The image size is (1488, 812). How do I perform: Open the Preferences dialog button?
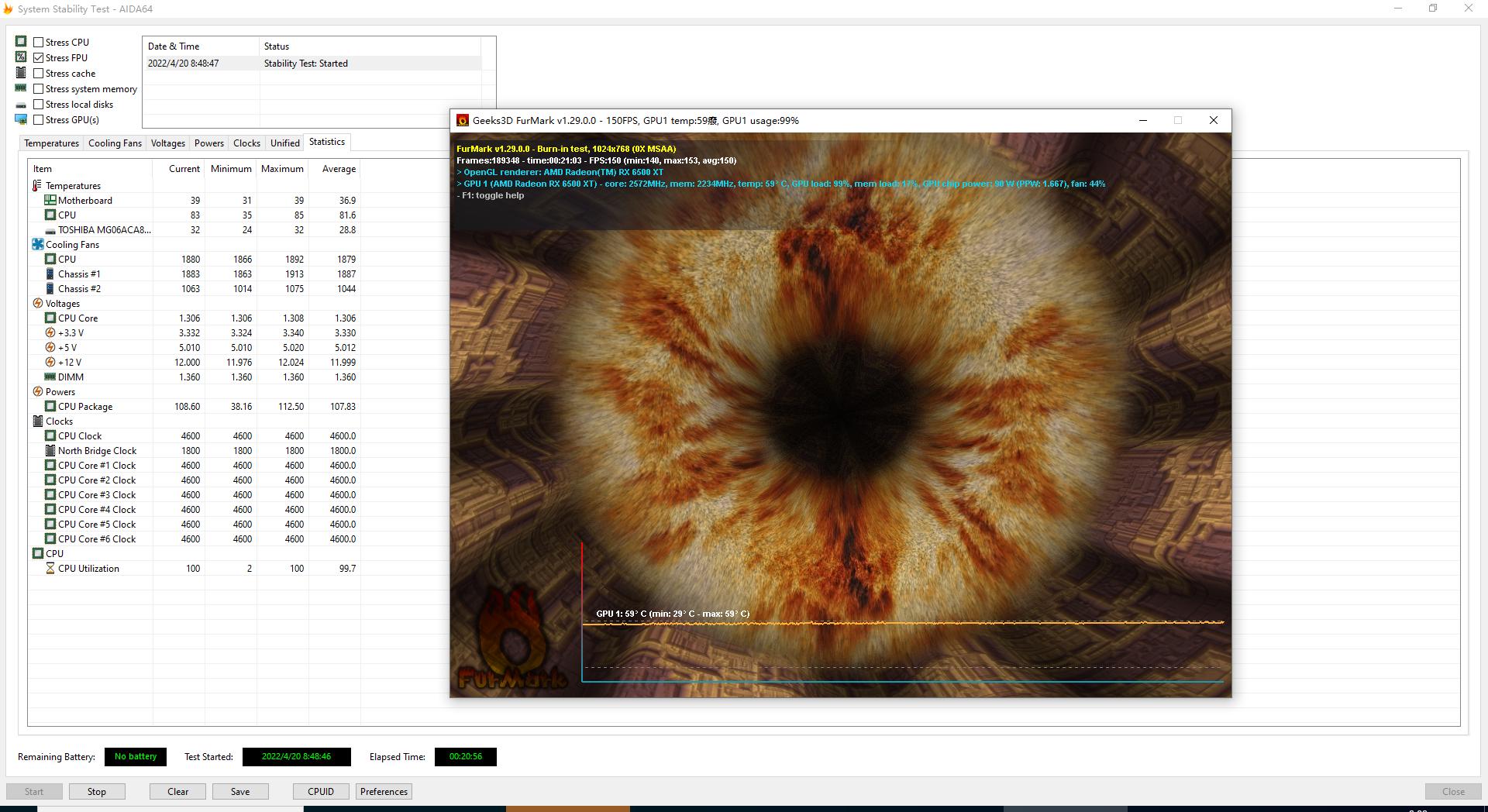tap(384, 792)
